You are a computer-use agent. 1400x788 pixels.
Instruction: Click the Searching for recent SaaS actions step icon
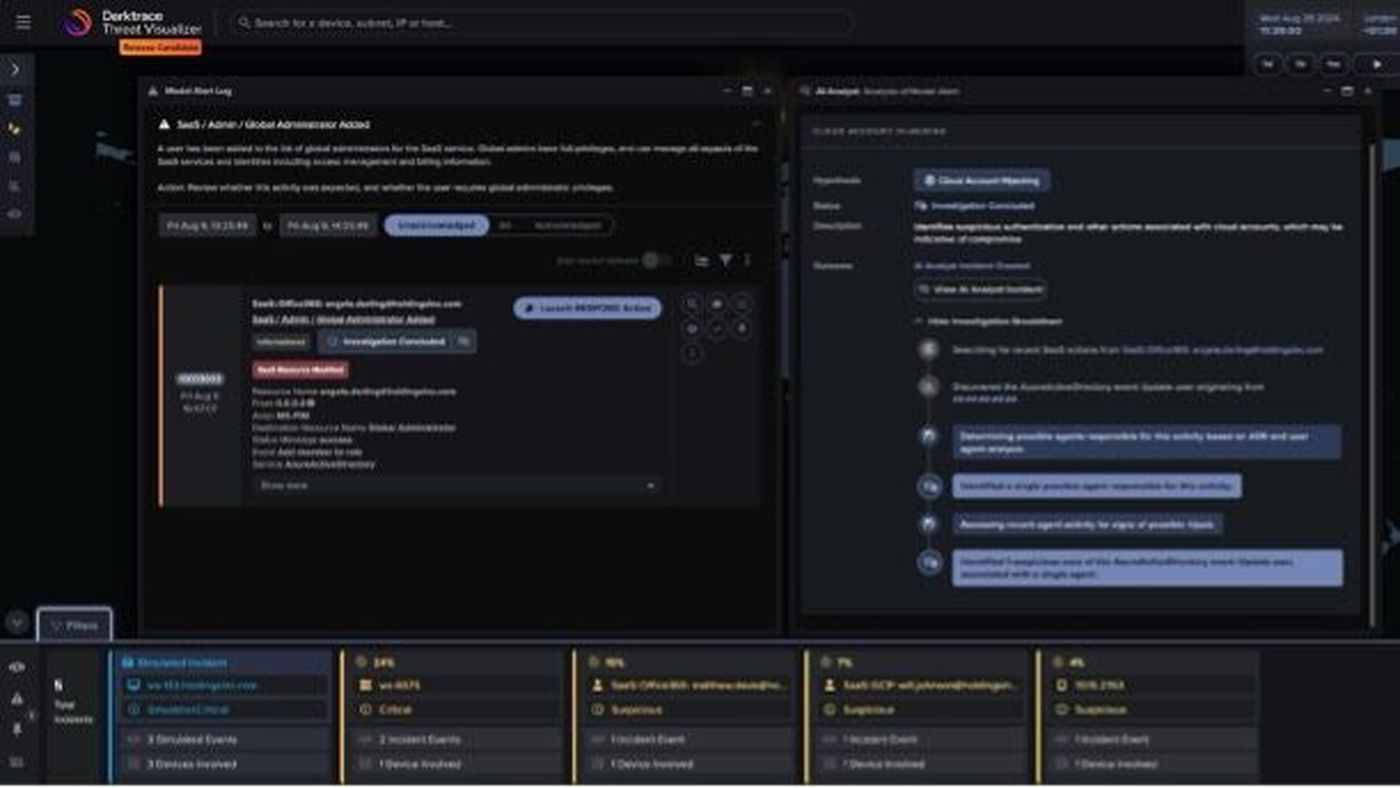930,350
